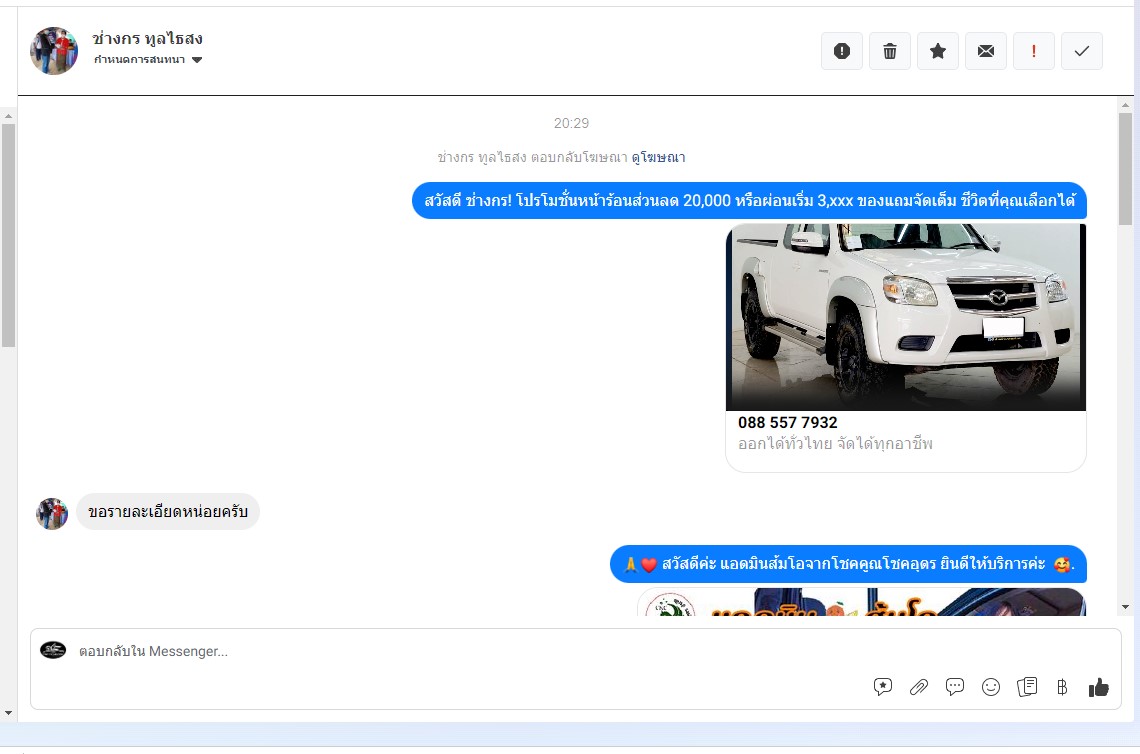The width and height of the screenshot is (1140, 754).
Task: Open the ดูโฆษณา link
Action: tap(658, 157)
